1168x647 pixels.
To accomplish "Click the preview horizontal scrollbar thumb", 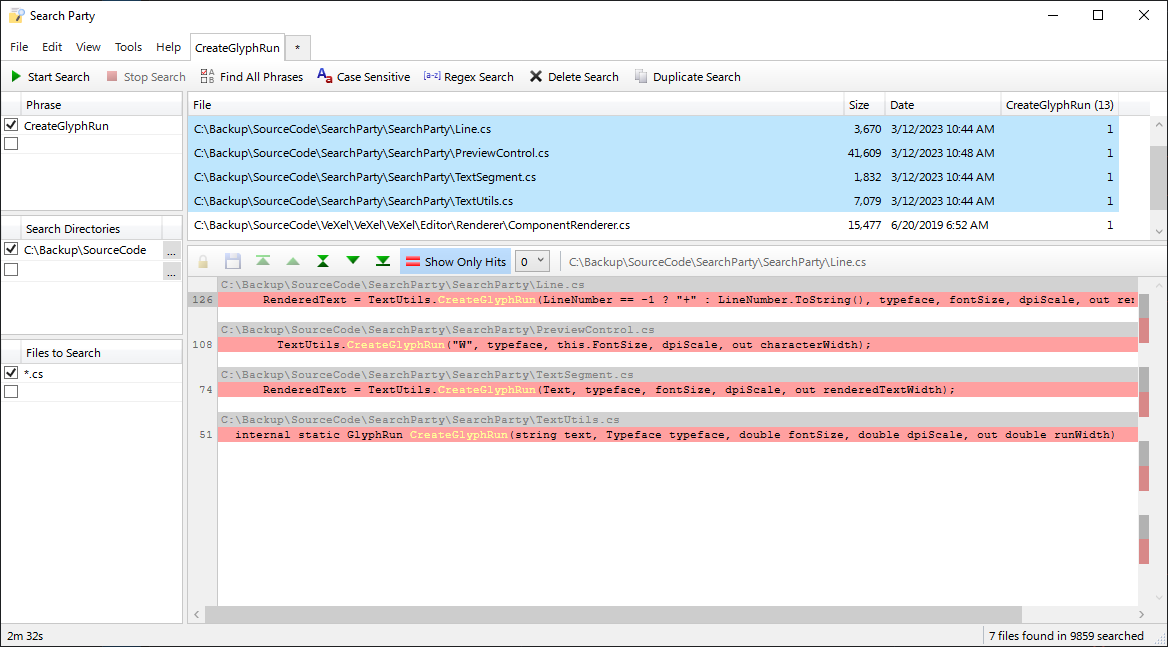I will tap(613, 614).
